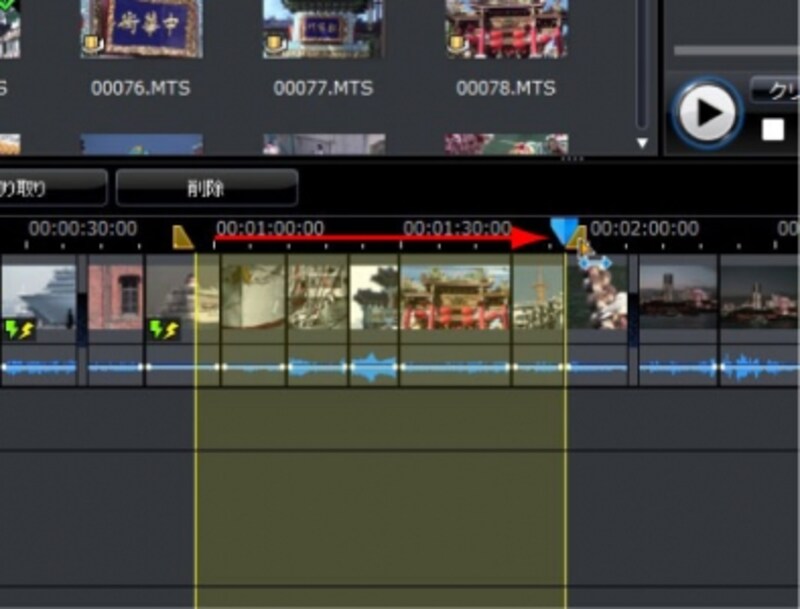Click lightning effect badge on third timeline clip
Viewport: 800px width, 609px height.
(x=163, y=328)
